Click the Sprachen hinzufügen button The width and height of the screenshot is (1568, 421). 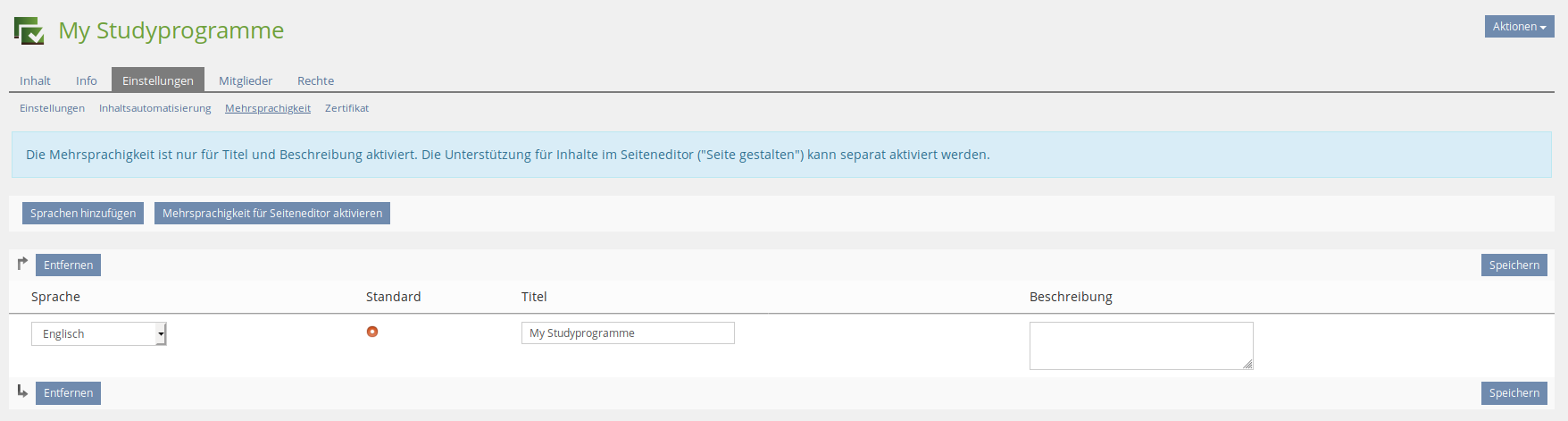coord(83,214)
